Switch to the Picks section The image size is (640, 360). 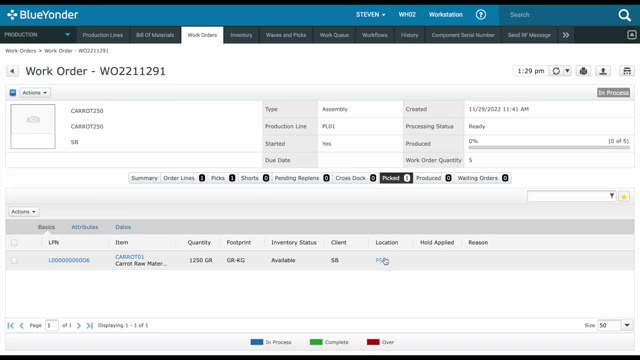(x=223, y=178)
